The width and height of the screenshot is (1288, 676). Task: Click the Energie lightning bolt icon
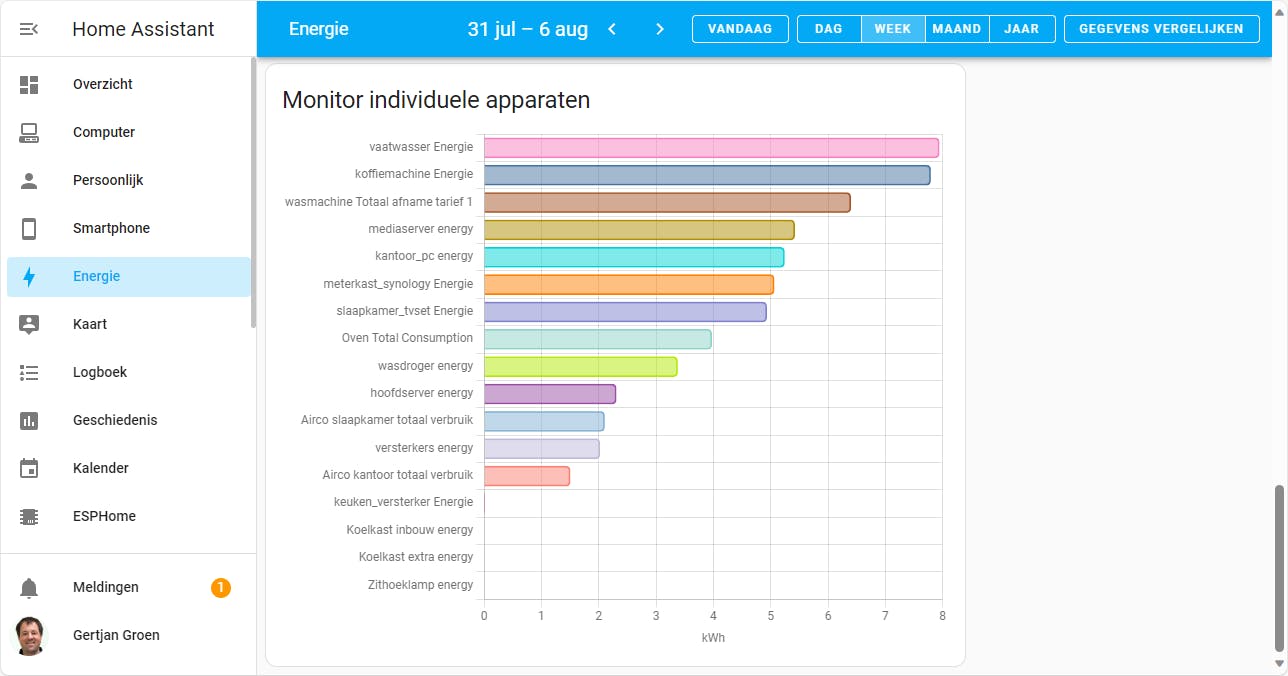[29, 277]
